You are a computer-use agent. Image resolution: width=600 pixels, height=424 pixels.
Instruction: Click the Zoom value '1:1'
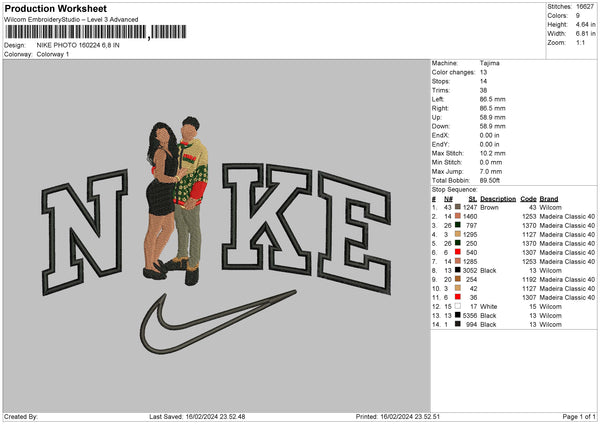tap(580, 42)
